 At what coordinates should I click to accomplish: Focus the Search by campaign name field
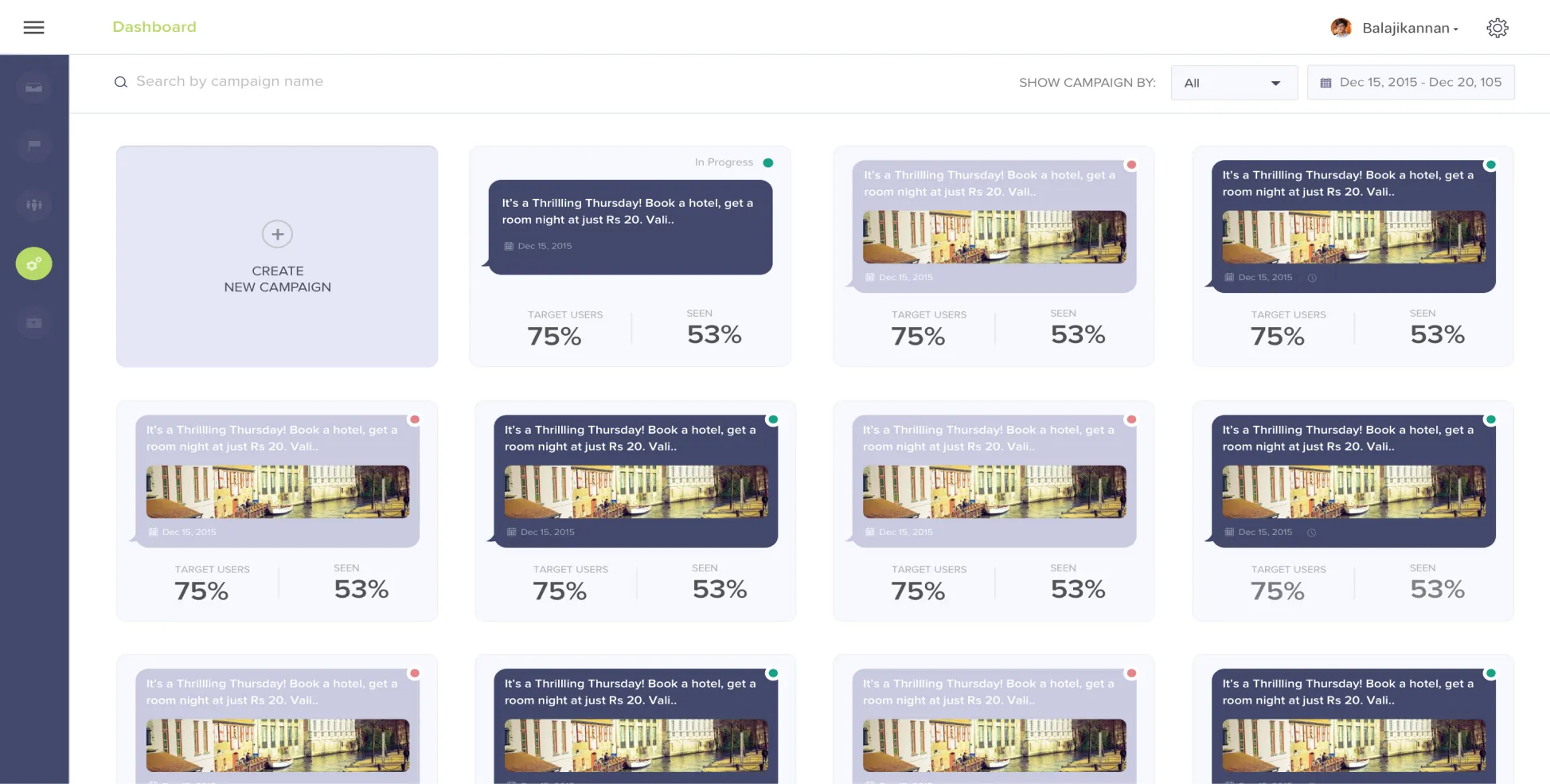(229, 81)
